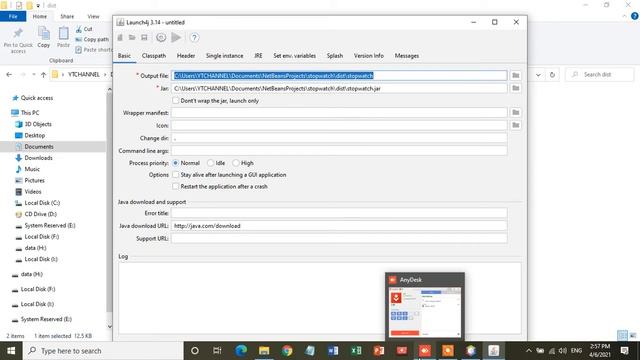
Task: Click Cut in Explorer ribbon
Action: pos(84,29)
